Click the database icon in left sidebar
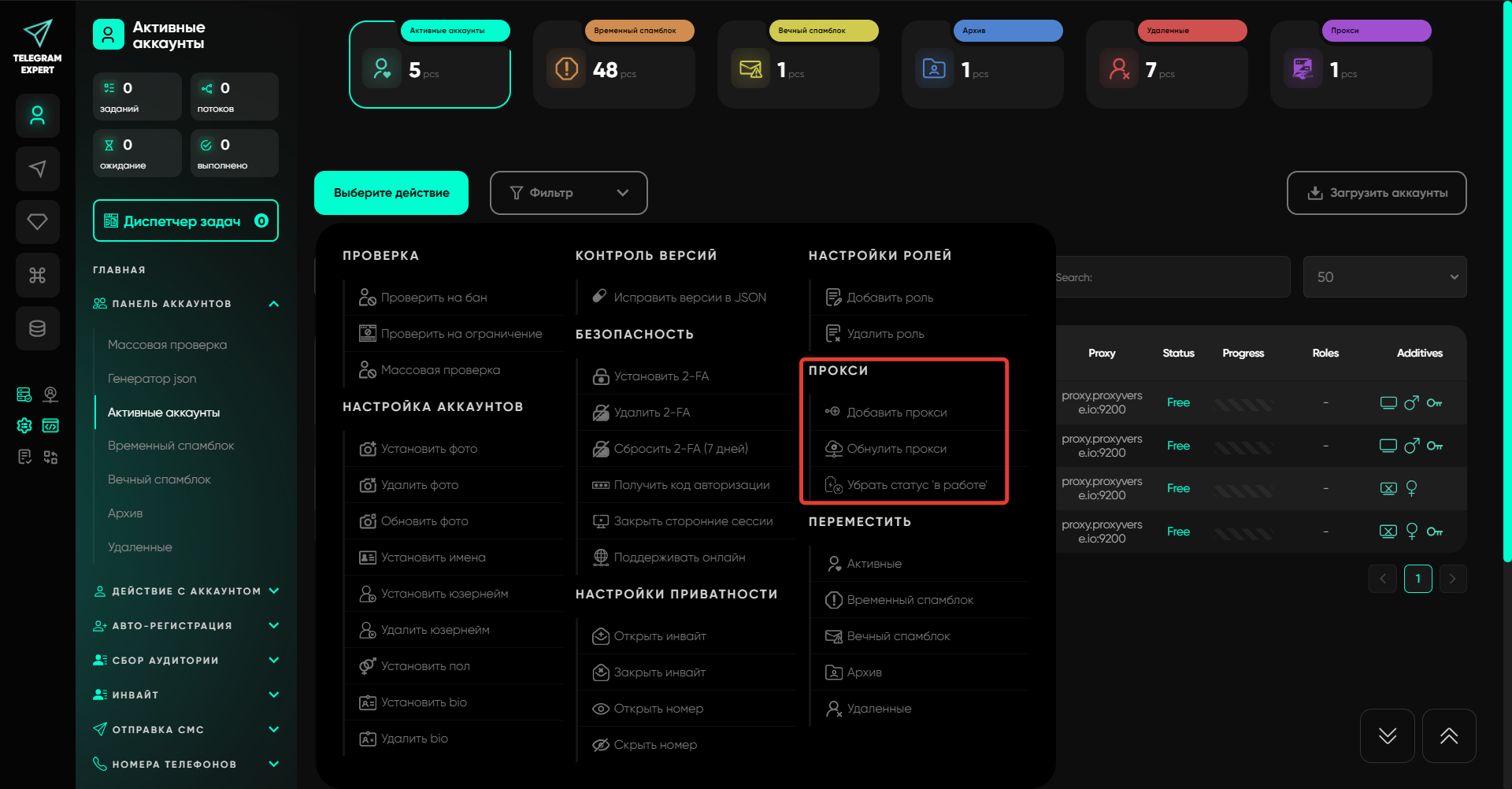Image resolution: width=1512 pixels, height=789 pixels. click(37, 328)
